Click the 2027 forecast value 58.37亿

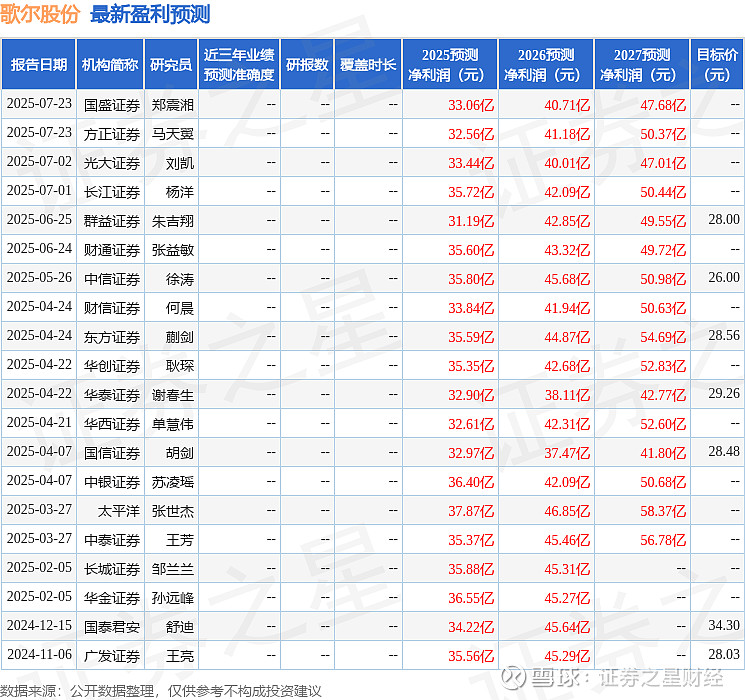(x=663, y=511)
